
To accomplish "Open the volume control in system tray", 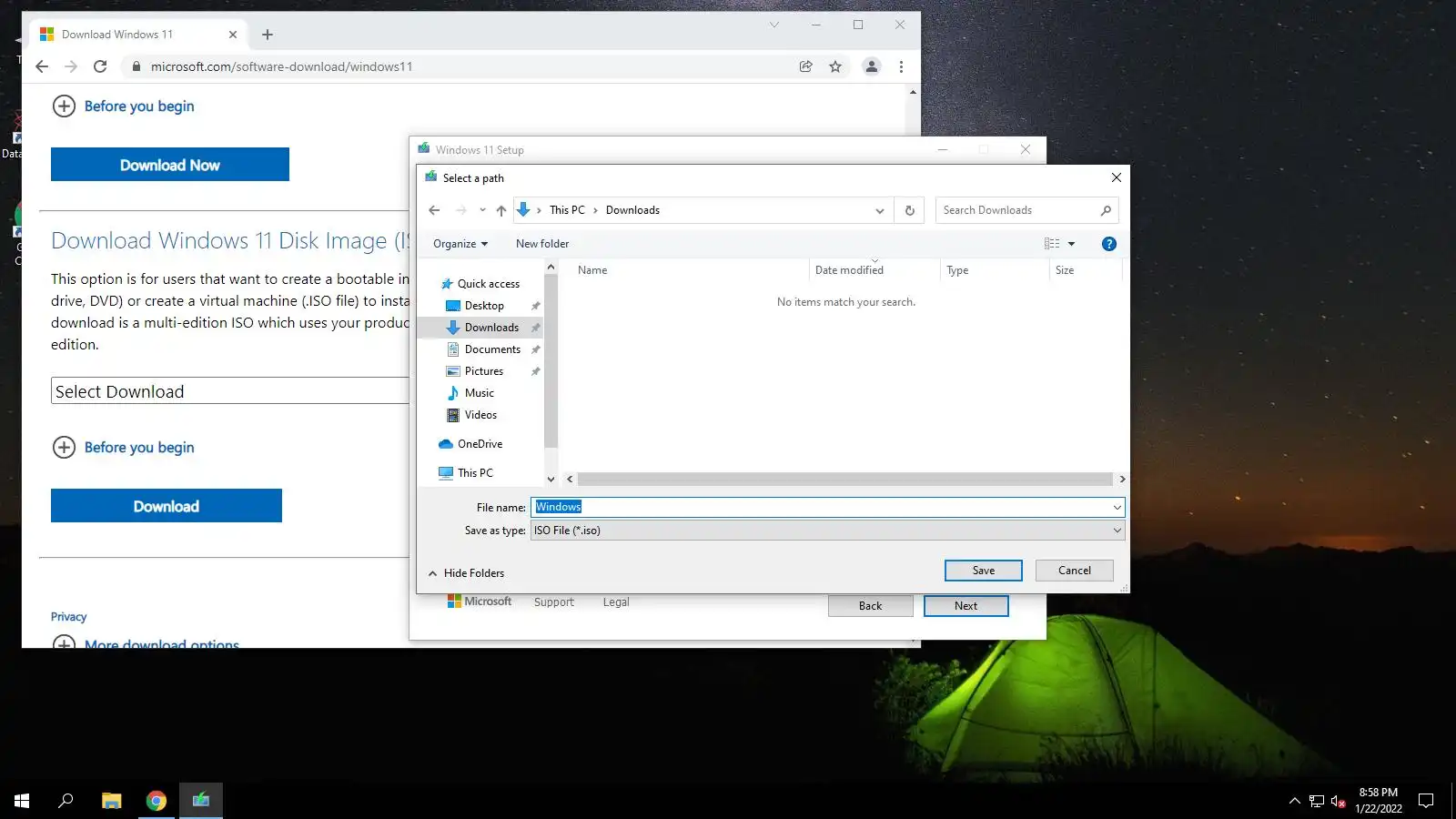I will (x=1338, y=801).
